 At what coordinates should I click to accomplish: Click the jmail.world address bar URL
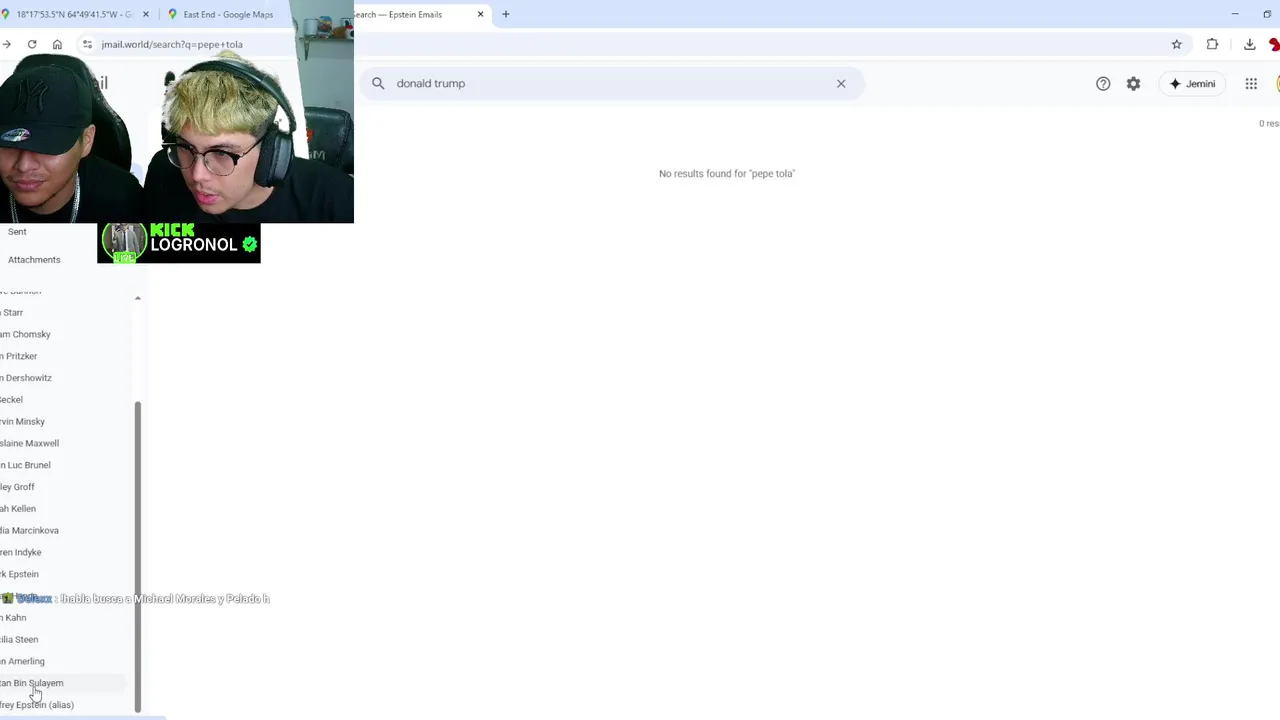coord(172,44)
